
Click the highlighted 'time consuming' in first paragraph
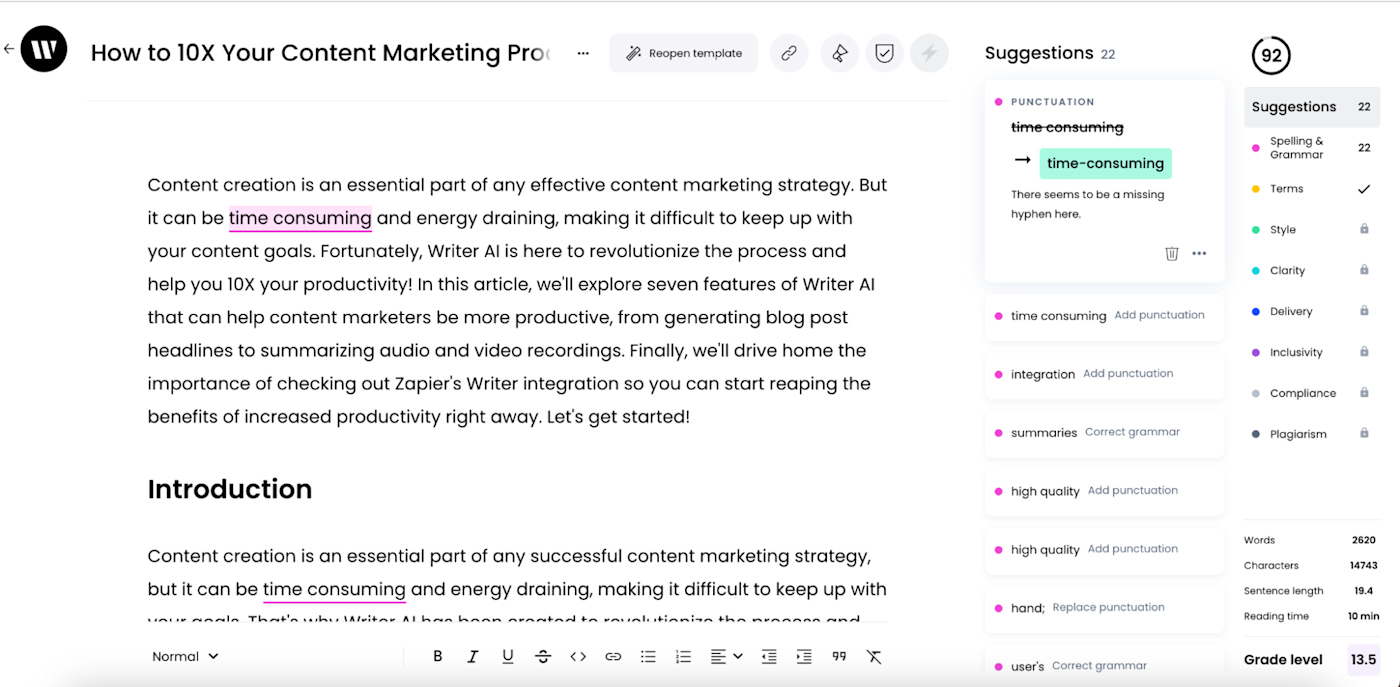(x=300, y=218)
